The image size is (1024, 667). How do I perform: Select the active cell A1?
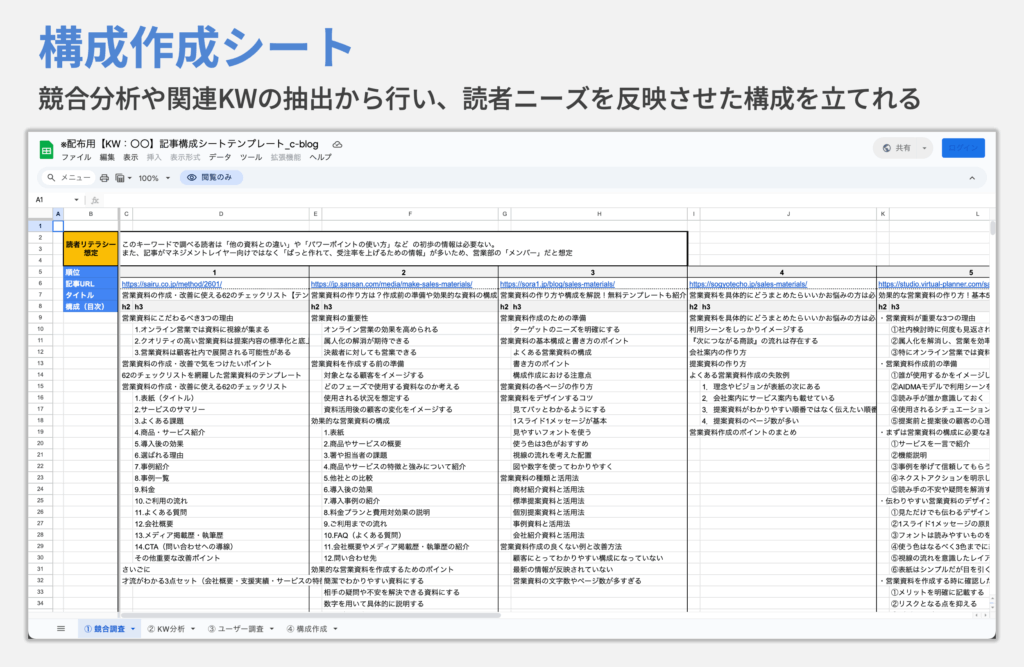58,226
